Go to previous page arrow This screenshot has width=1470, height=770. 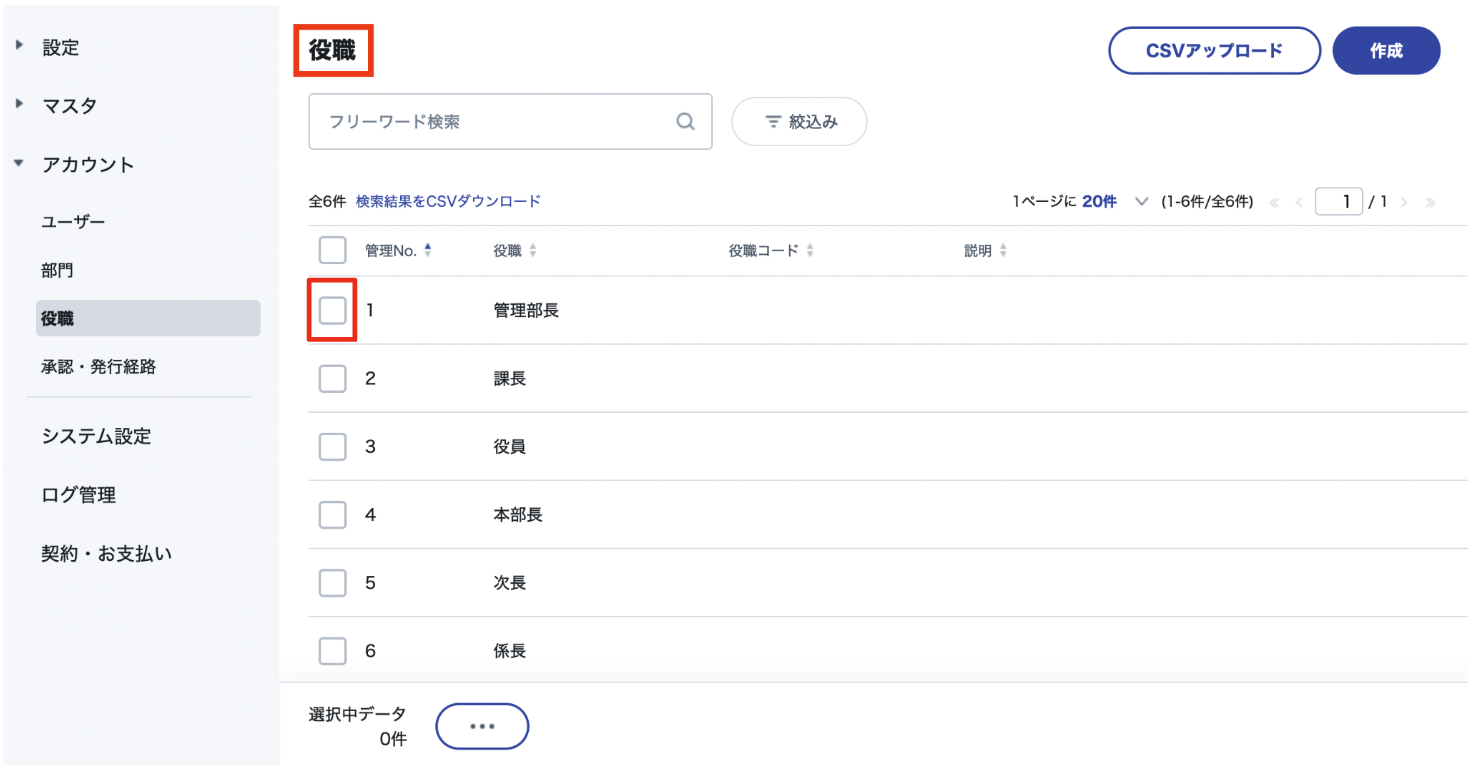pyautogui.click(x=1299, y=202)
